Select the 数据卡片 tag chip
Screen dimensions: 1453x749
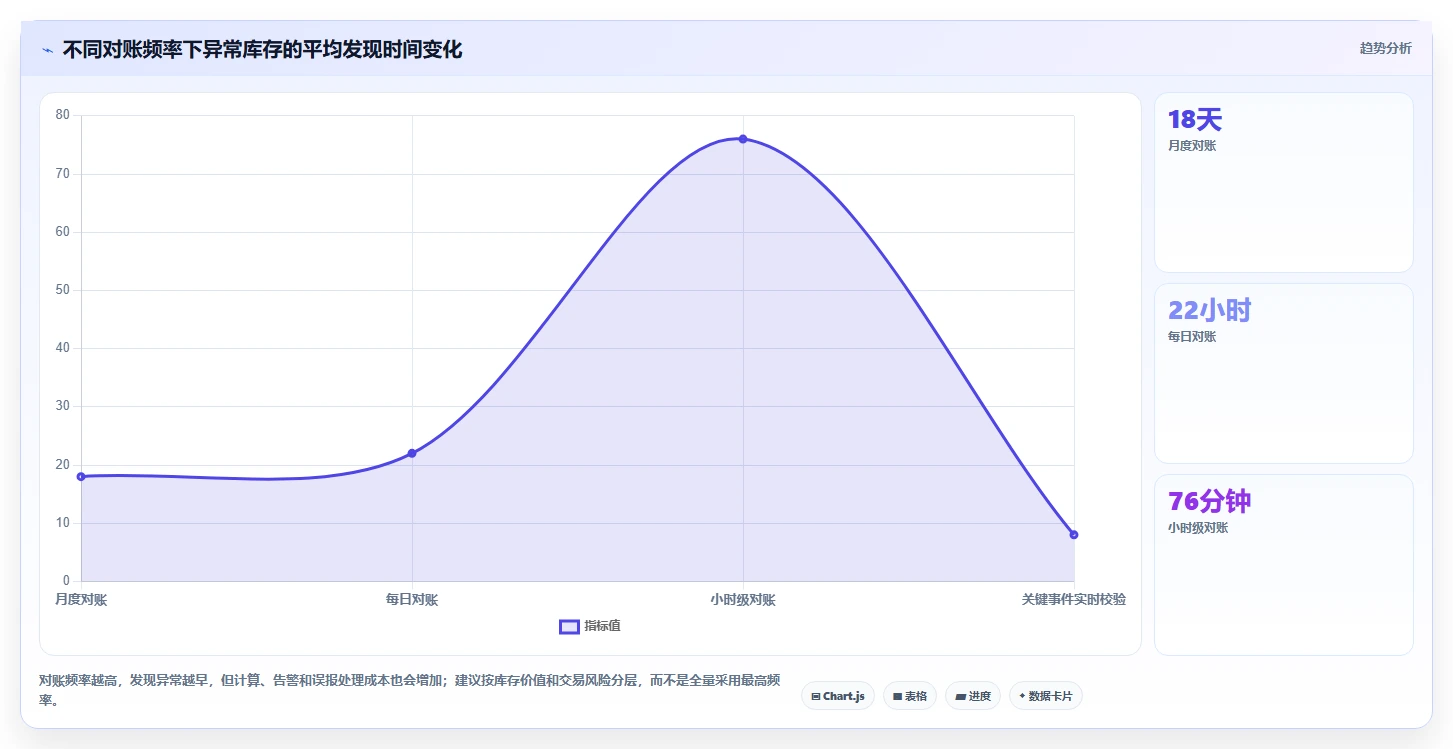(1046, 696)
